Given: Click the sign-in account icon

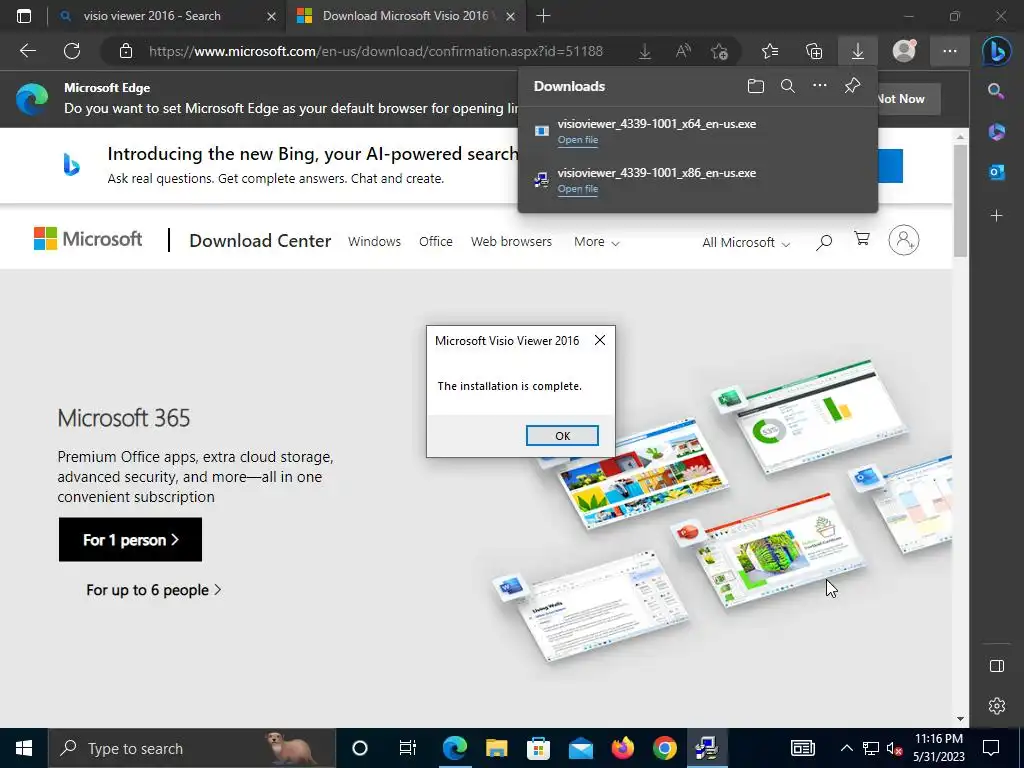Looking at the screenshot, I should [904, 240].
